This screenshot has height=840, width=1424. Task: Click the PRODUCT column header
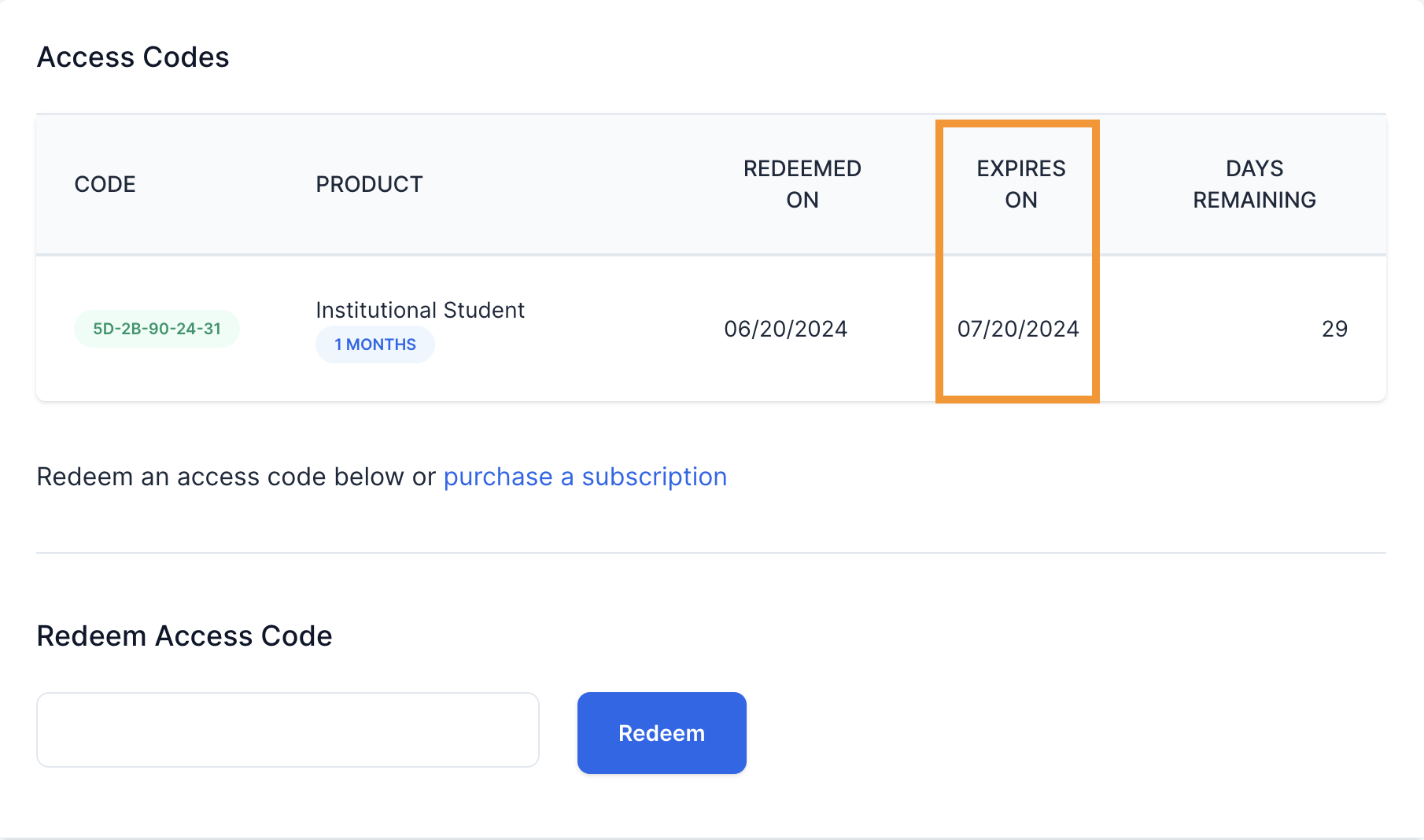click(368, 184)
